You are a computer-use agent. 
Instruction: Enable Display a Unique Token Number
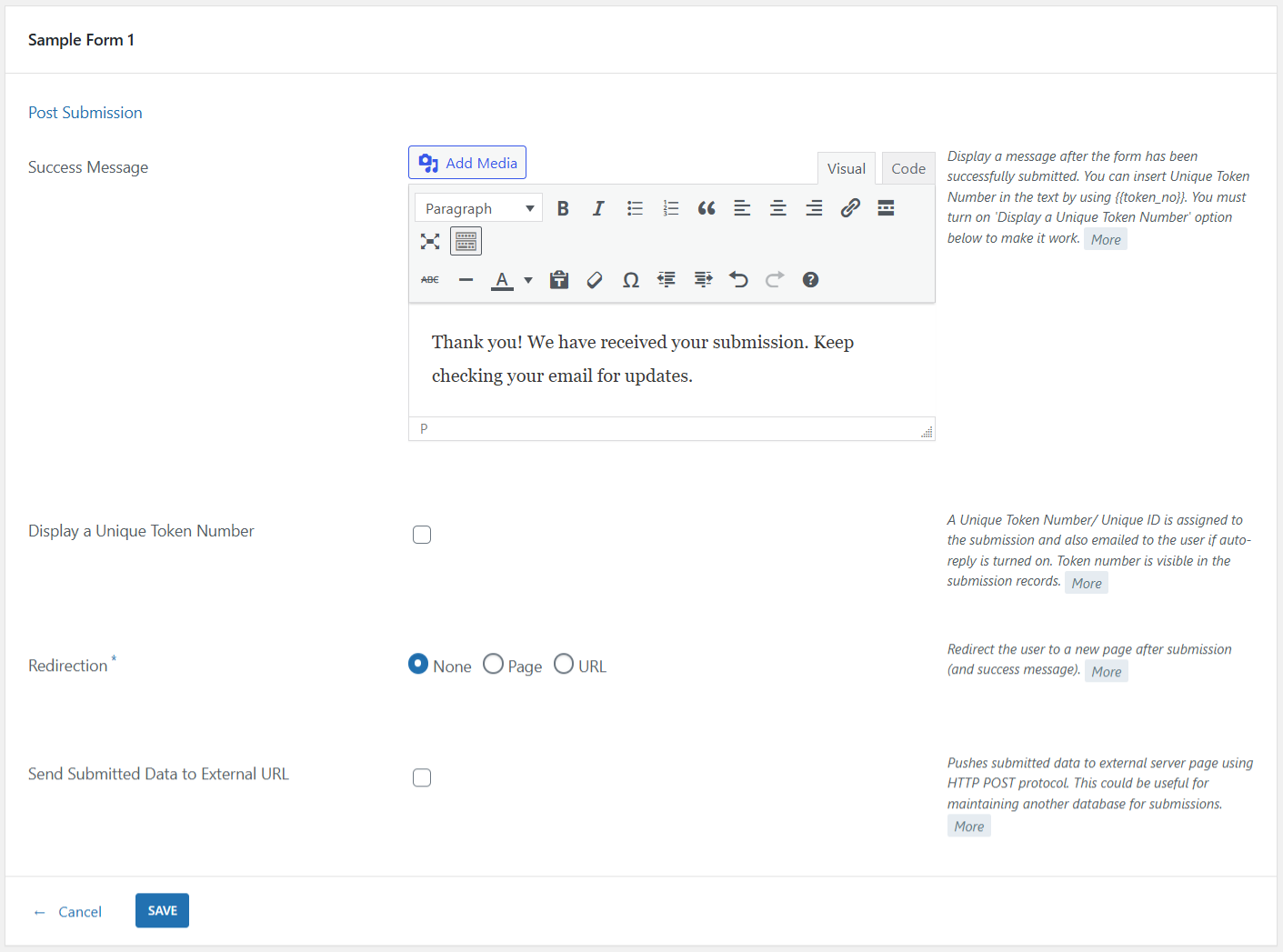pos(422,535)
